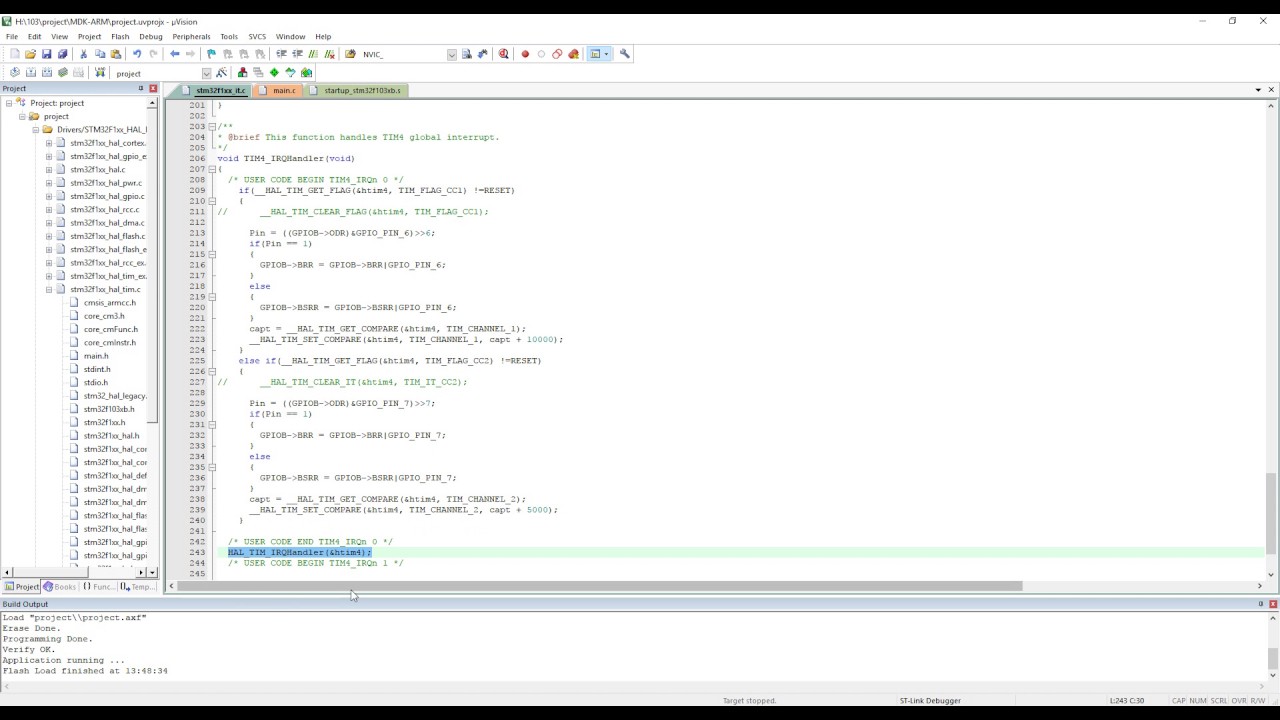Click the Rebuild all target files icon
The height and width of the screenshot is (720, 1280).
click(x=46, y=72)
